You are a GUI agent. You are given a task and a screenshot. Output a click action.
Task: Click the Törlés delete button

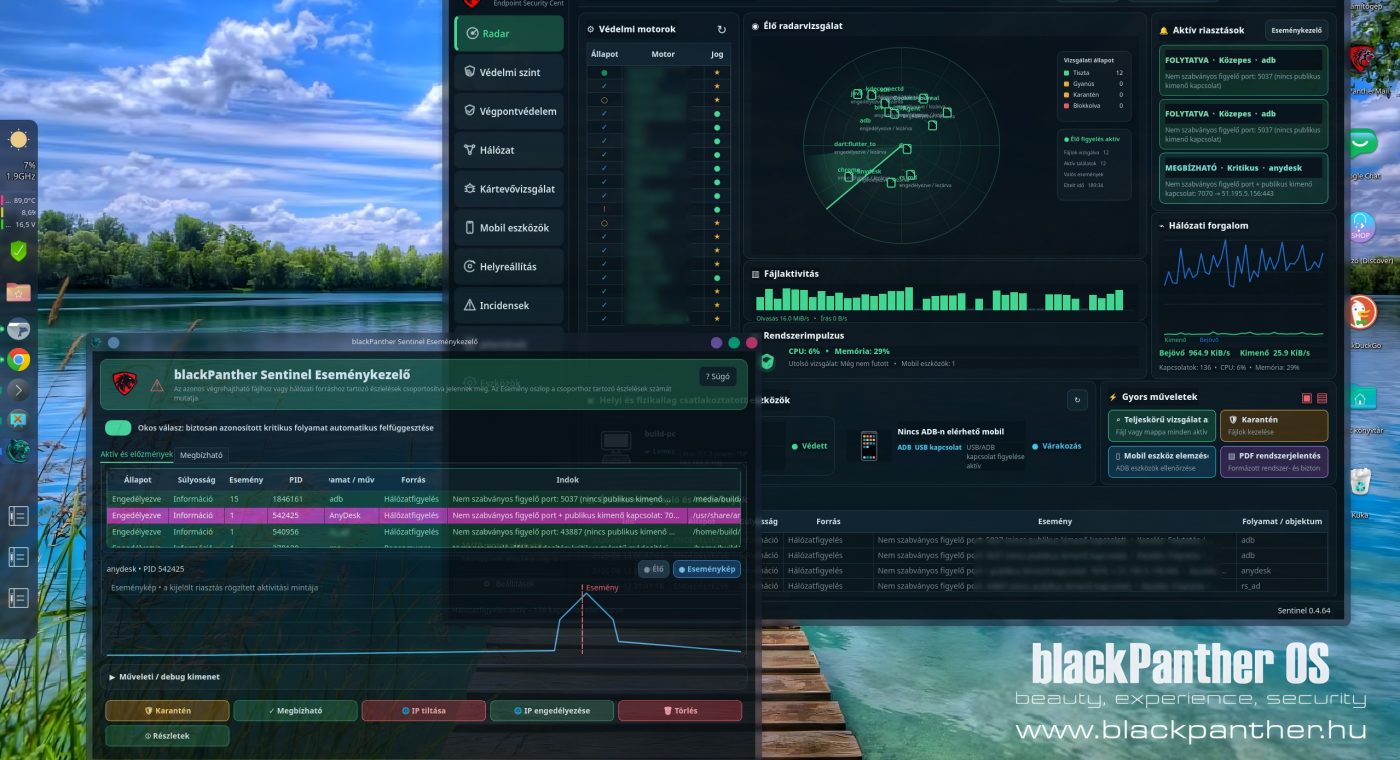[x=680, y=711]
